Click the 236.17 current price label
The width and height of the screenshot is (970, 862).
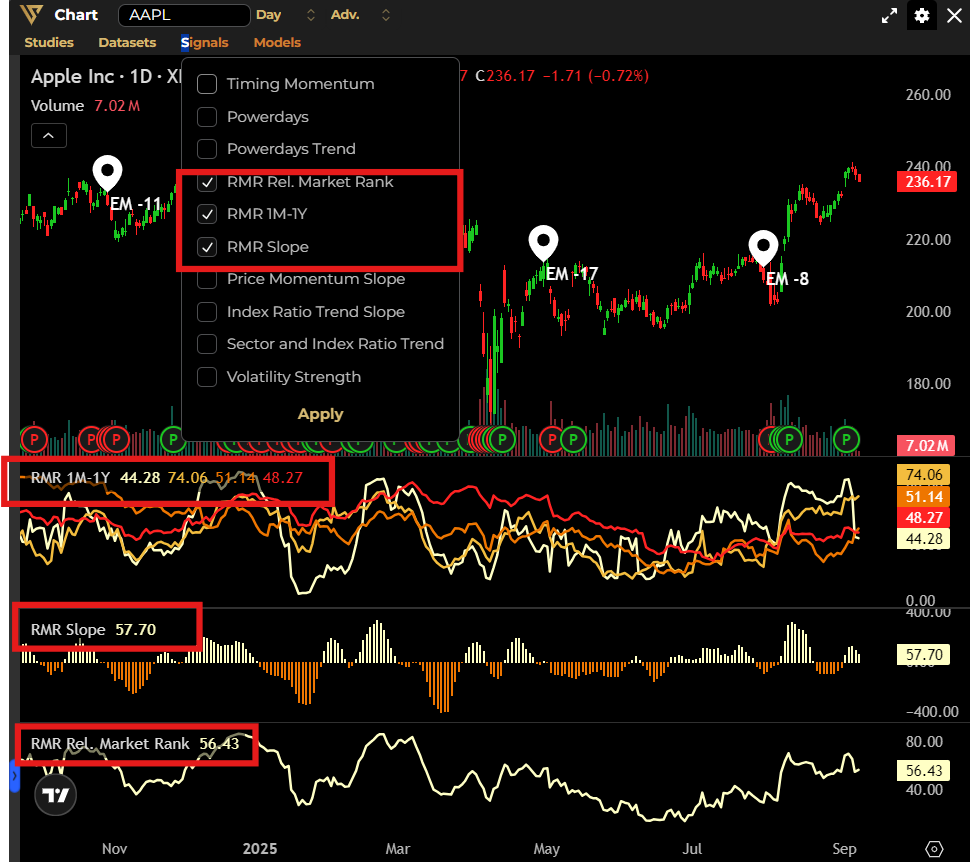(927, 182)
